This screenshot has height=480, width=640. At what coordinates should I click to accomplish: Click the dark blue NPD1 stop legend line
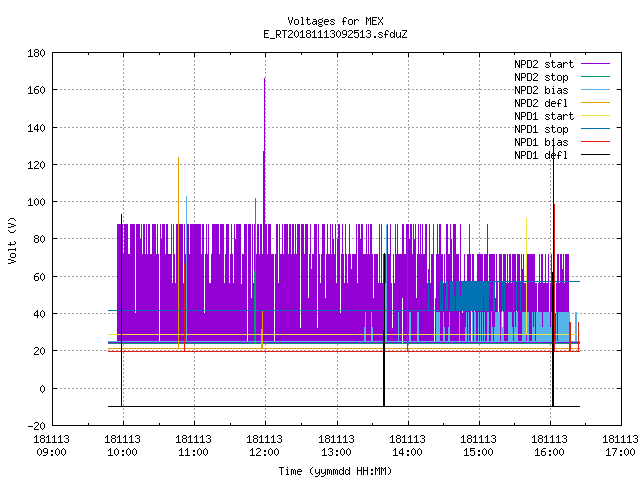tap(596, 129)
